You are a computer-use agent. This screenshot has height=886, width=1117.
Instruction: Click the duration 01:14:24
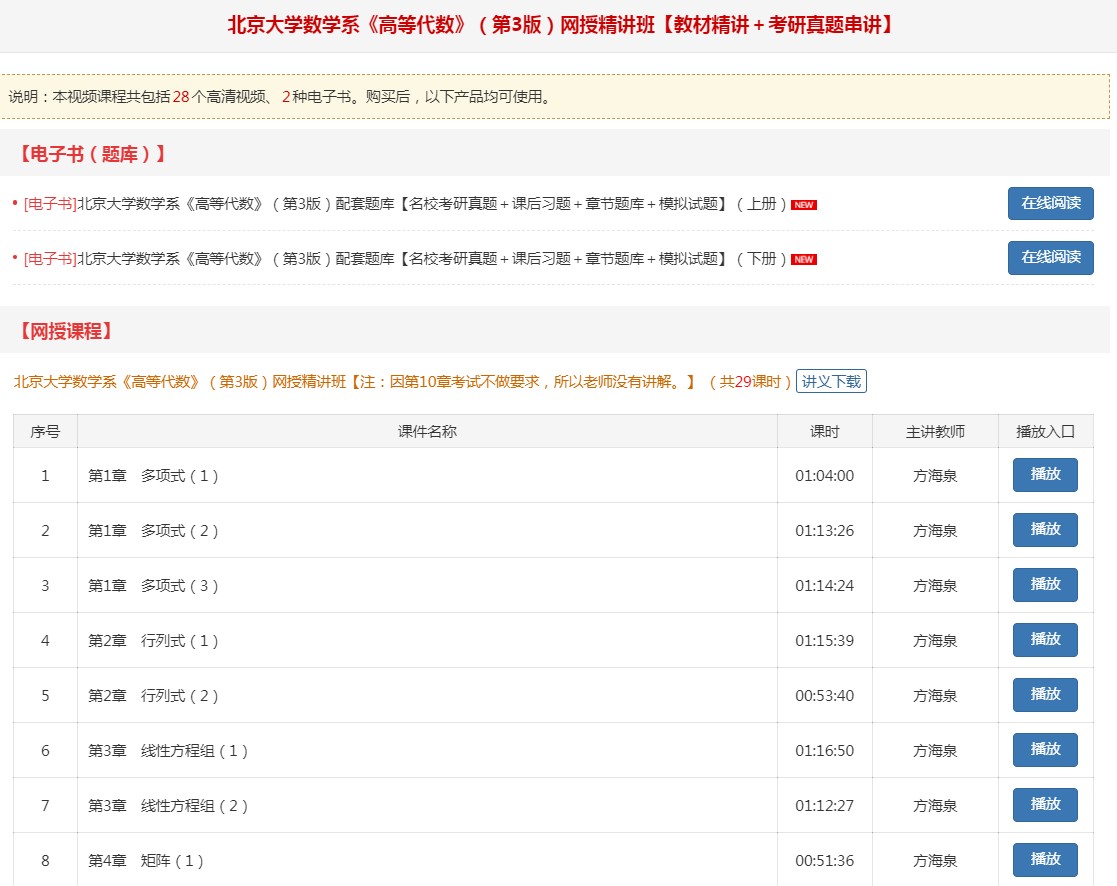(824, 585)
